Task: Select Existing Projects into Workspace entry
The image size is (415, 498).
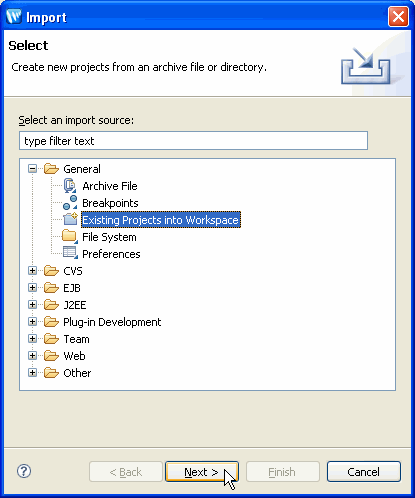Action: pyautogui.click(x=161, y=220)
